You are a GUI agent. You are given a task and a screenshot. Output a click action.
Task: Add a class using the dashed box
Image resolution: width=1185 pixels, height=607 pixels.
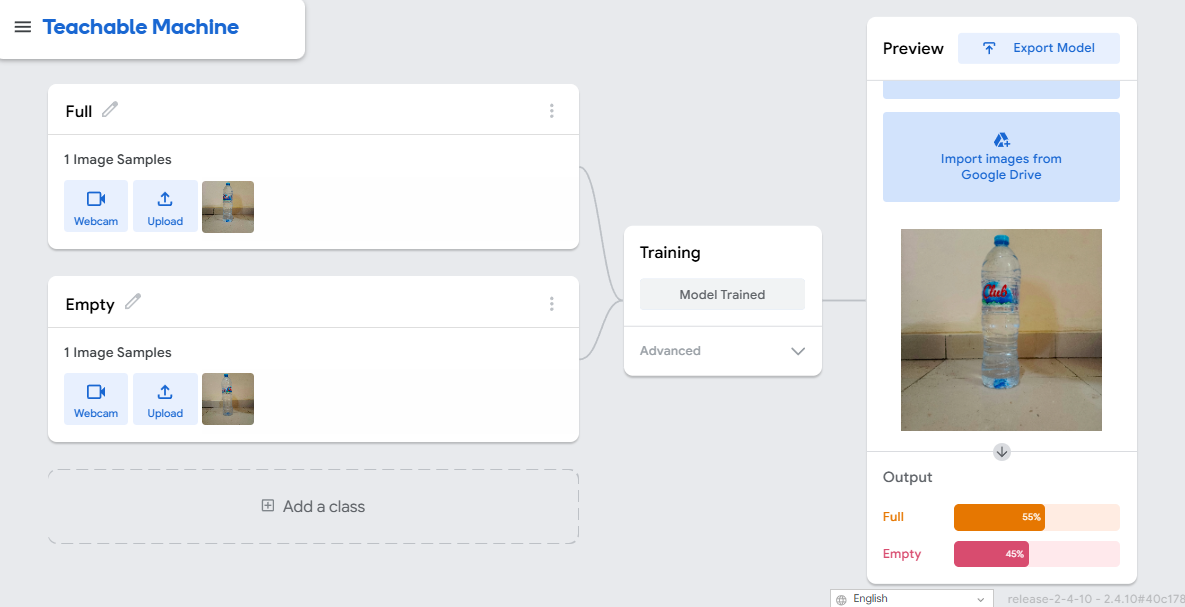click(314, 506)
